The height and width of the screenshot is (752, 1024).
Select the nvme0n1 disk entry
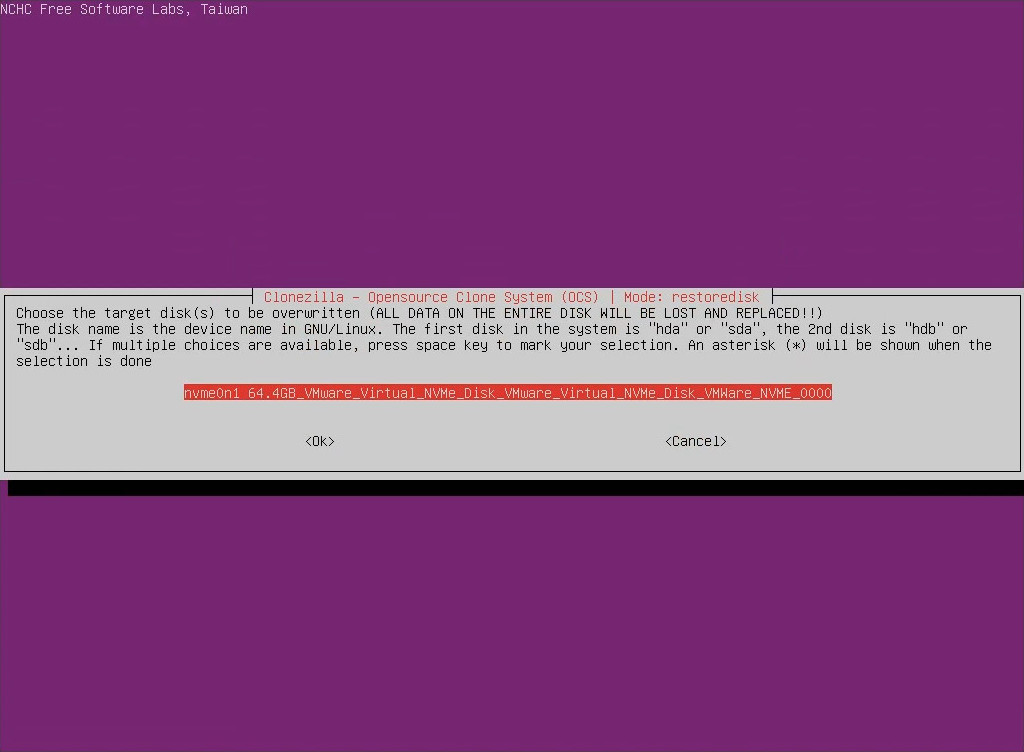pos(507,393)
